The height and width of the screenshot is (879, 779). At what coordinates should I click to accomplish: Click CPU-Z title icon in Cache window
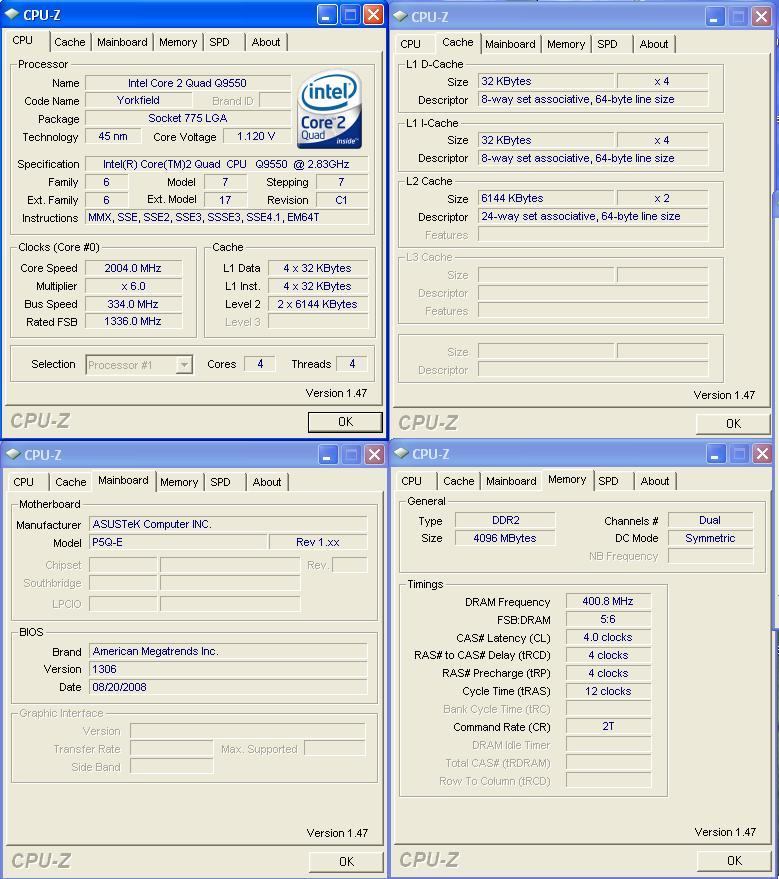pyautogui.click(x=400, y=16)
